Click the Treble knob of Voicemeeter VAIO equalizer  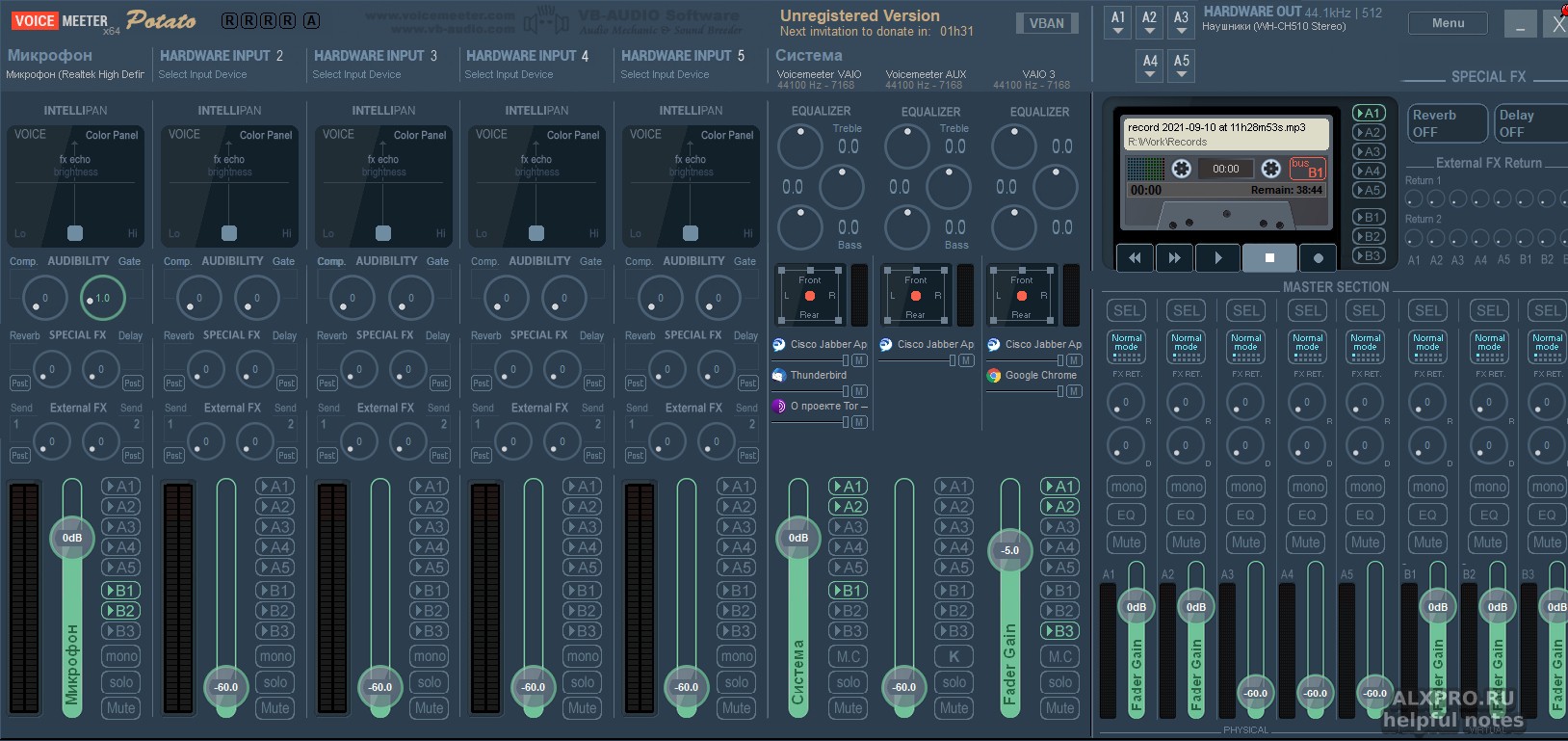(799, 147)
